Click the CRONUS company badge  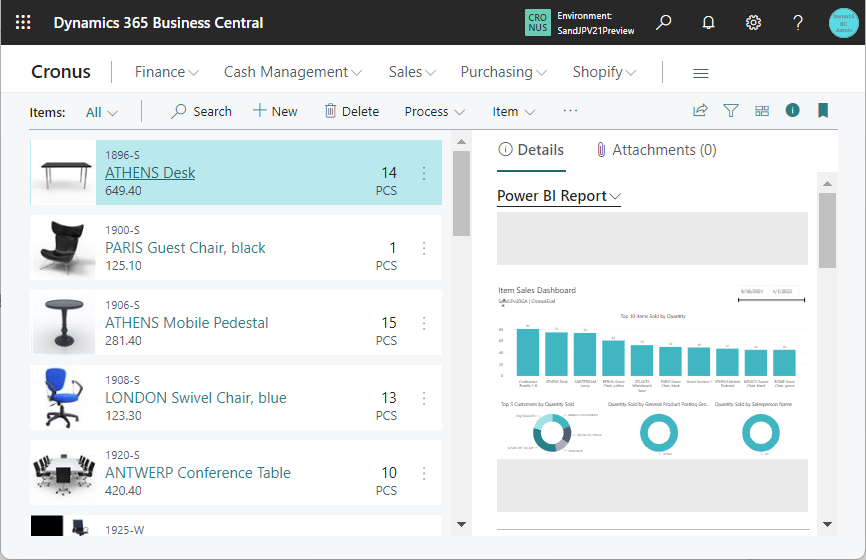[537, 23]
